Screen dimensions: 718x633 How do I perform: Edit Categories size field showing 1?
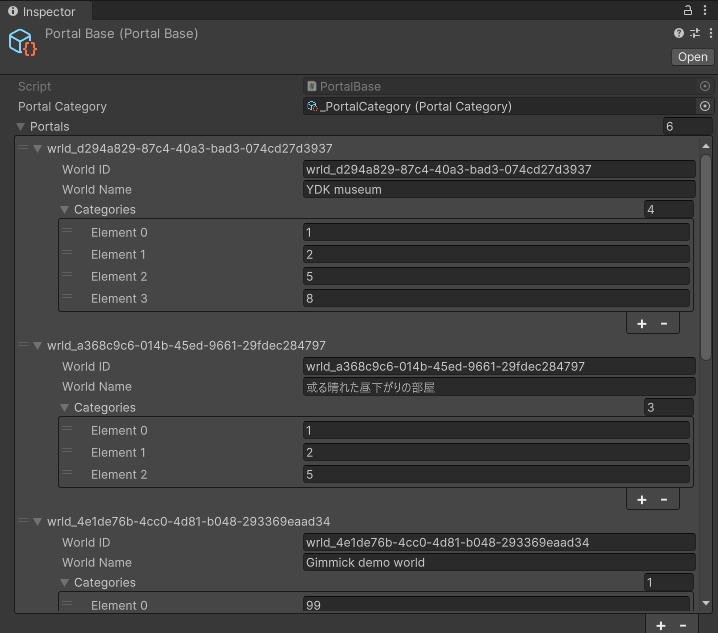[x=669, y=583]
